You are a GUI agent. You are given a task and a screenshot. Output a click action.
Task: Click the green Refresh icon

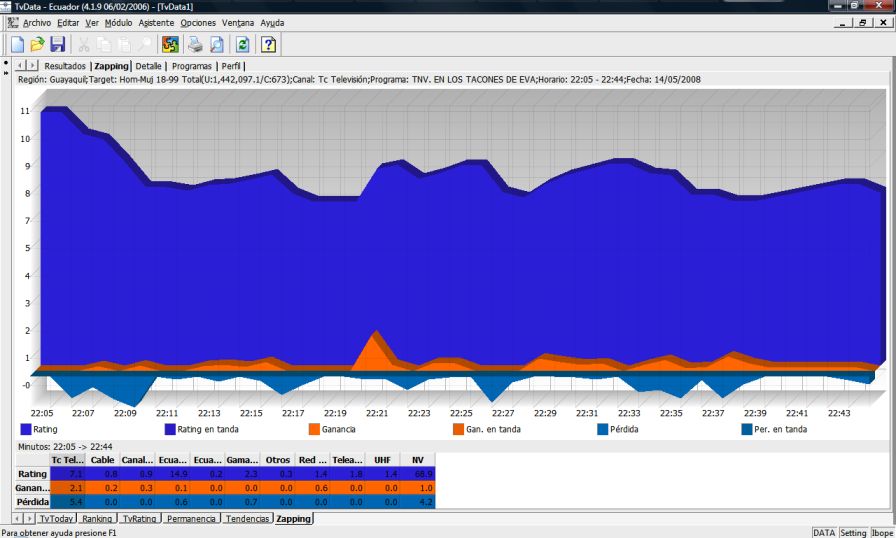point(242,45)
